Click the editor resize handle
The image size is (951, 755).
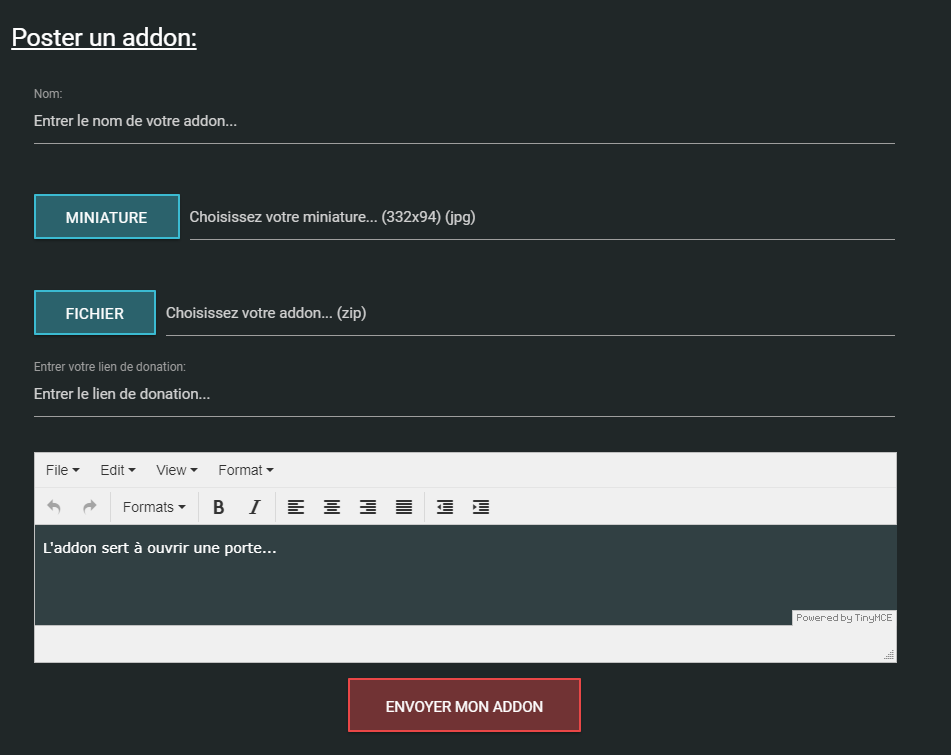pyautogui.click(x=889, y=654)
